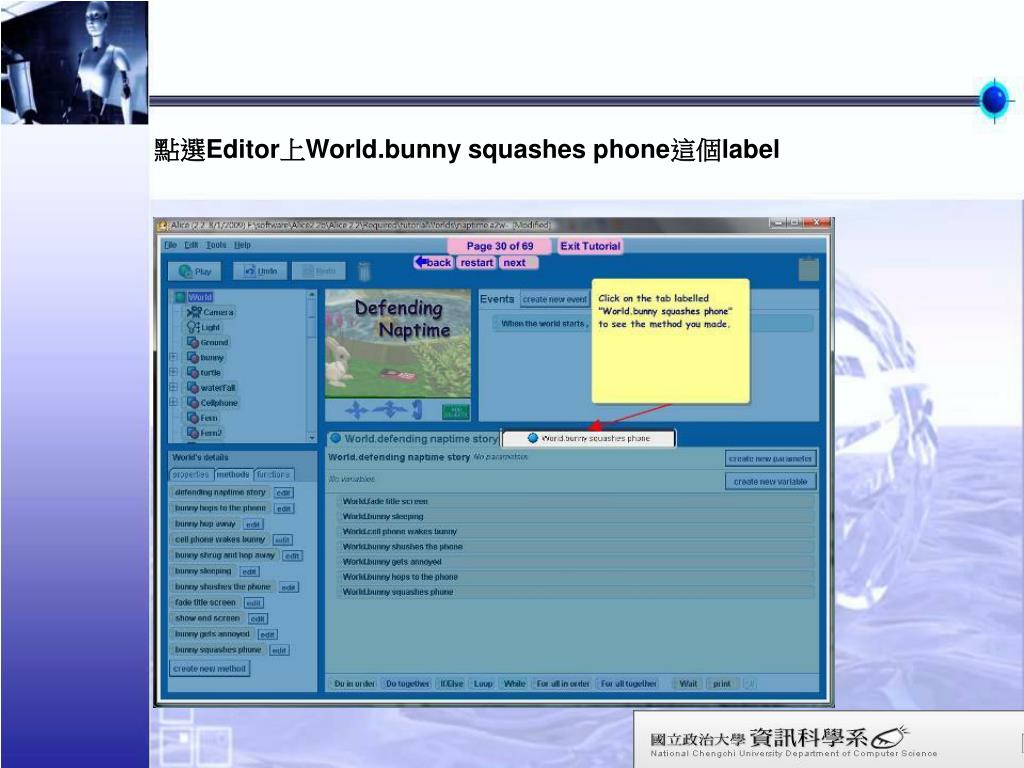
Task: Open the Help menu
Action: click(242, 245)
